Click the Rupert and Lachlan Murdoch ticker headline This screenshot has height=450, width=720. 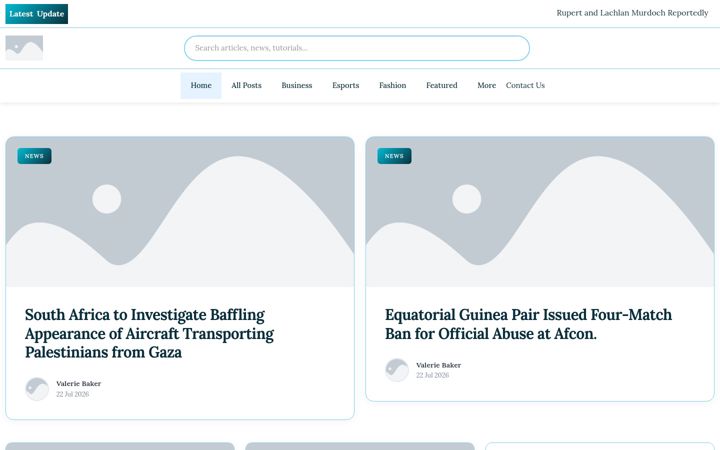click(632, 13)
